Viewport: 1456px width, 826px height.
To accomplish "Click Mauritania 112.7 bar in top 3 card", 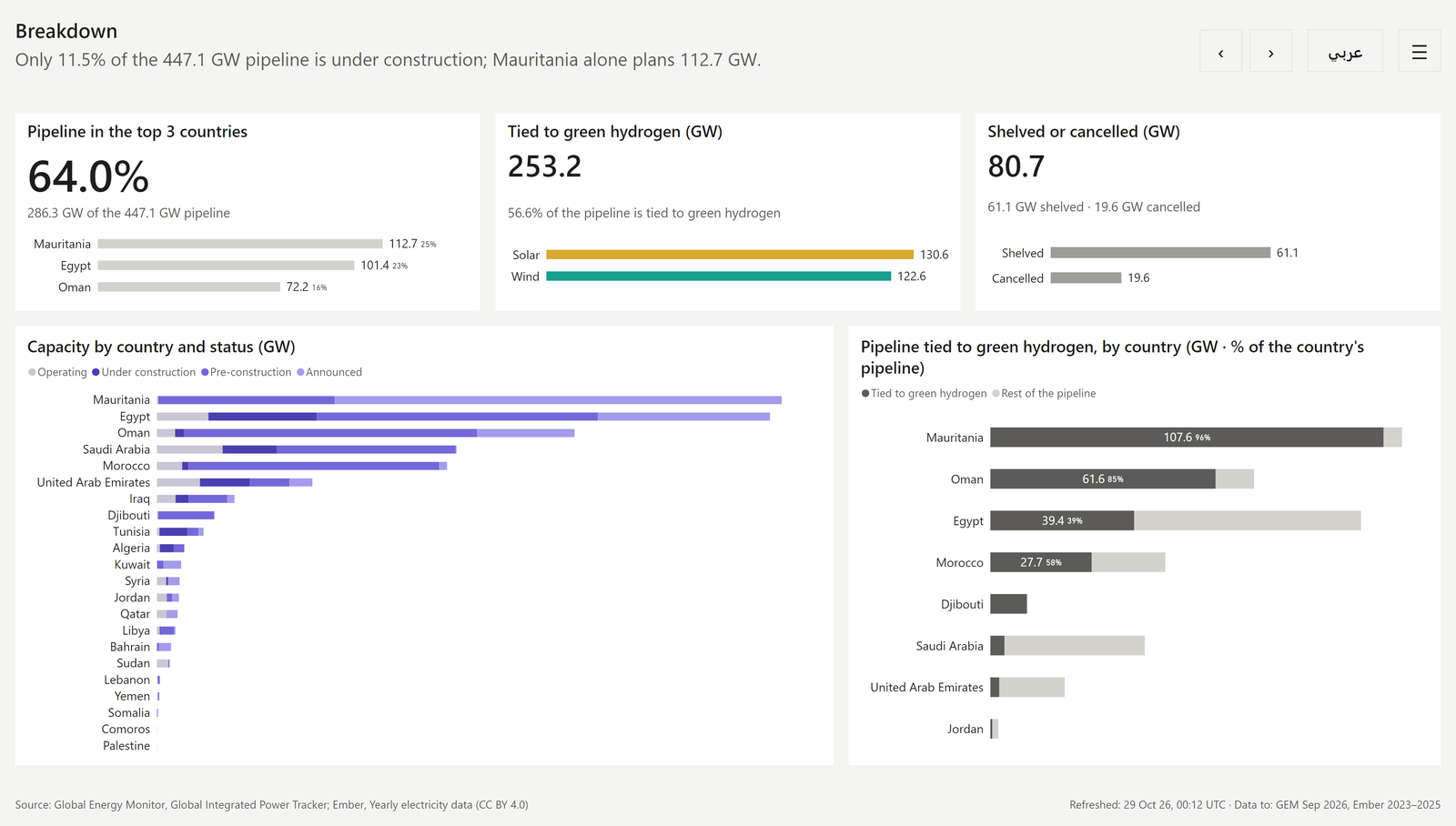I will click(240, 244).
